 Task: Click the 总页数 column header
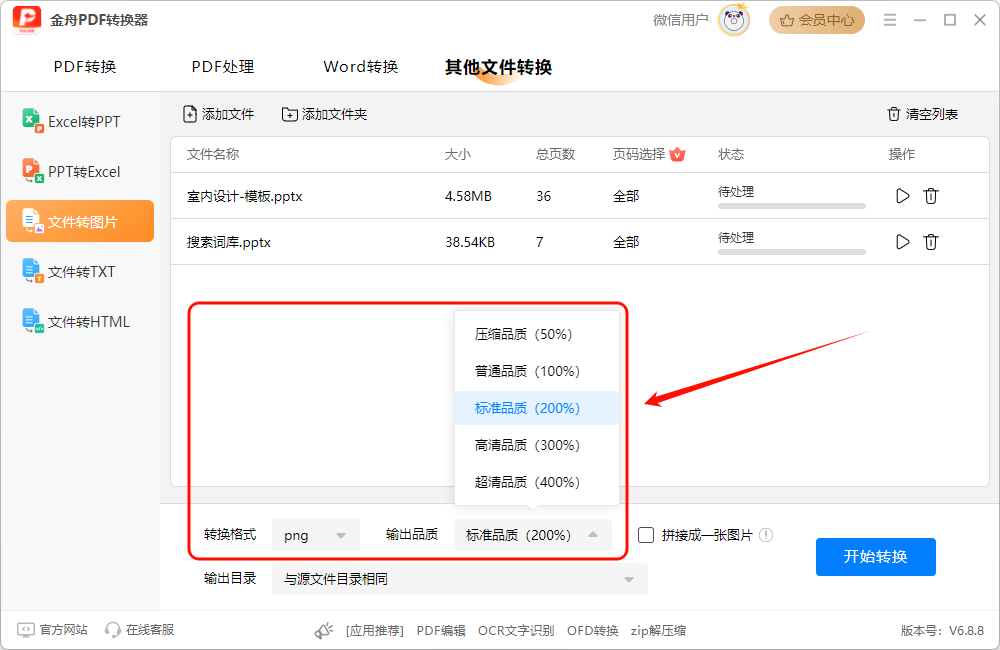(x=555, y=154)
